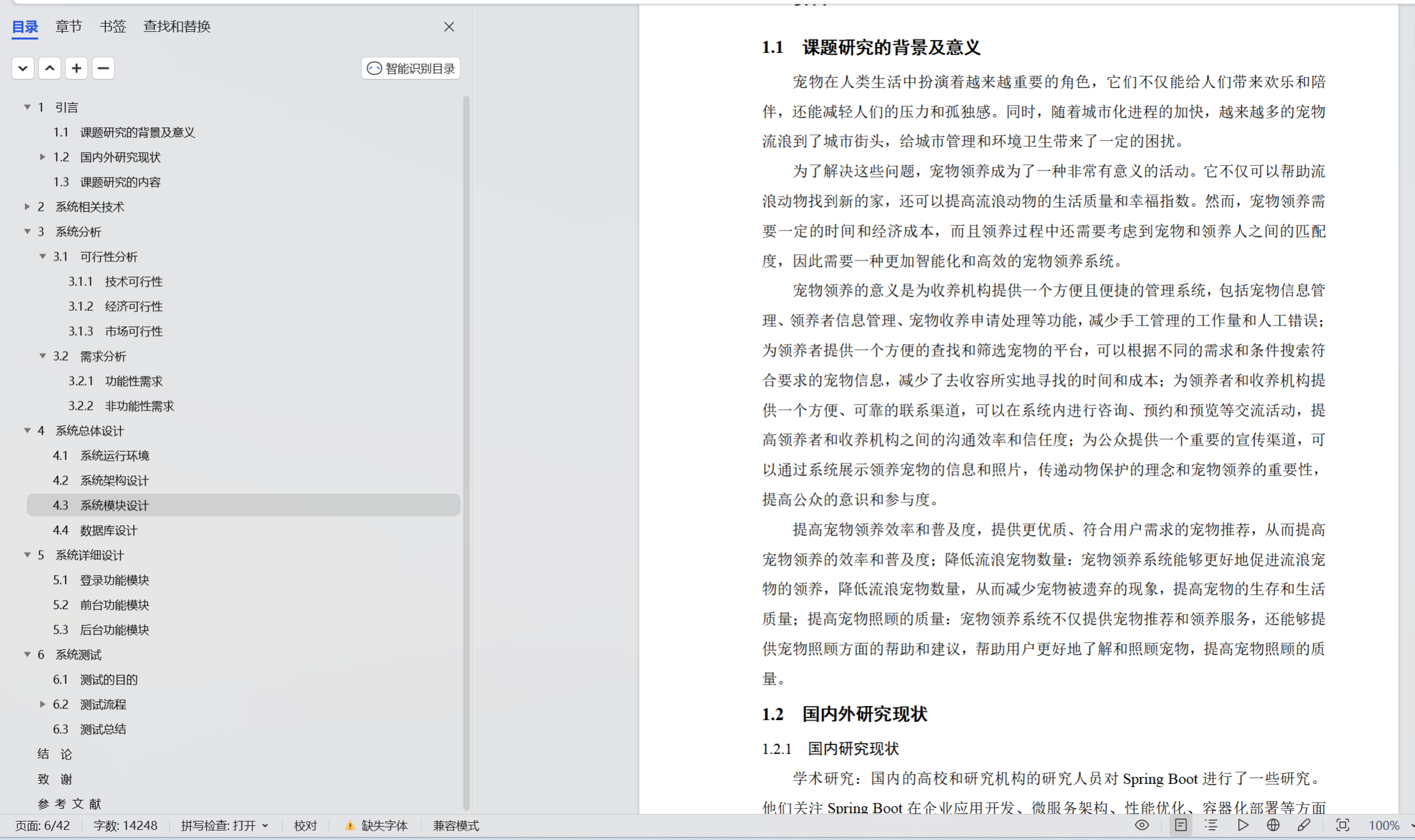
Task: Switch to outline view icon
Action: point(1211,825)
